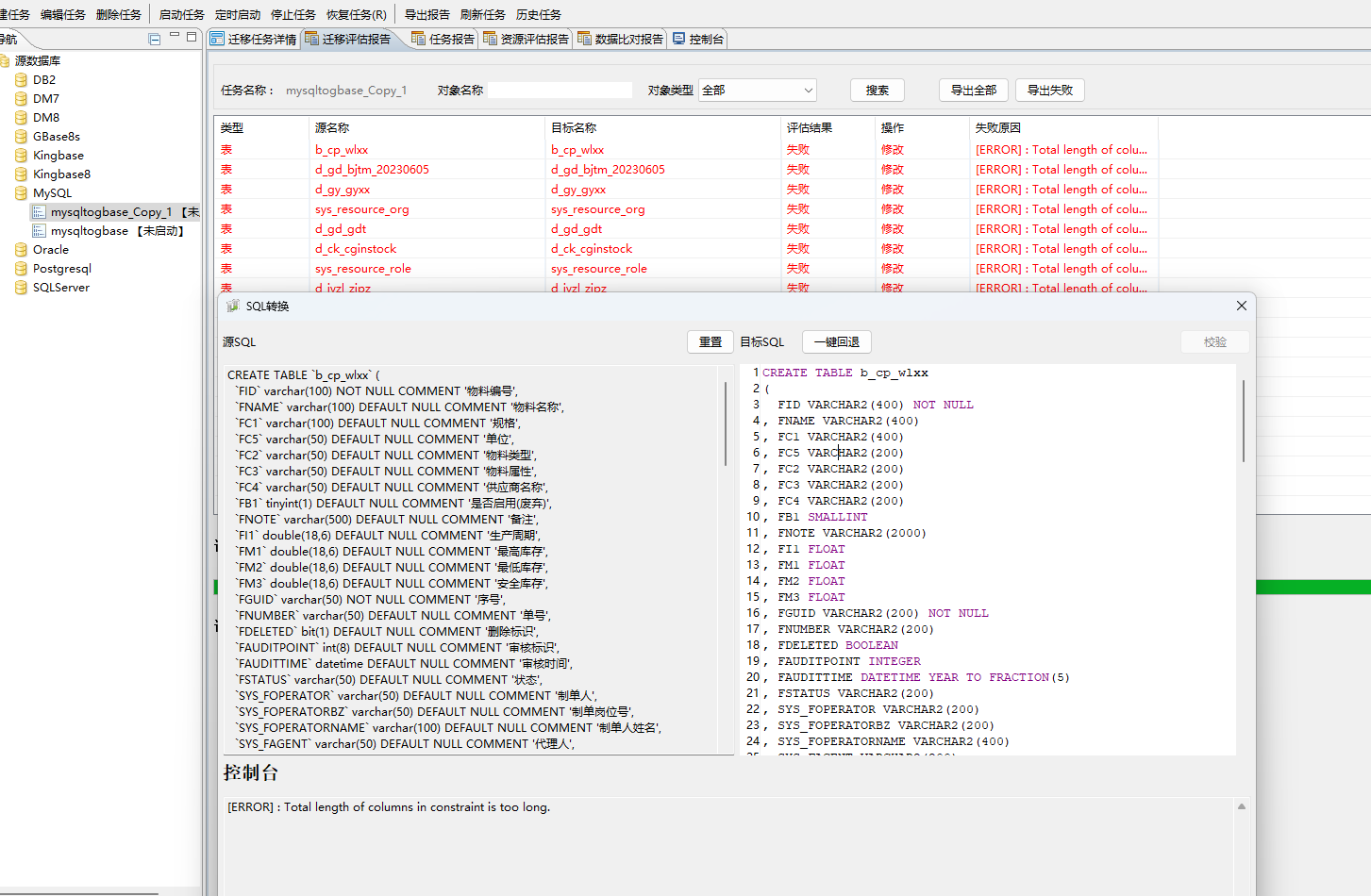The image size is (1371, 896).
Task: Click 删除任务 in the top menu
Action: [119, 14]
